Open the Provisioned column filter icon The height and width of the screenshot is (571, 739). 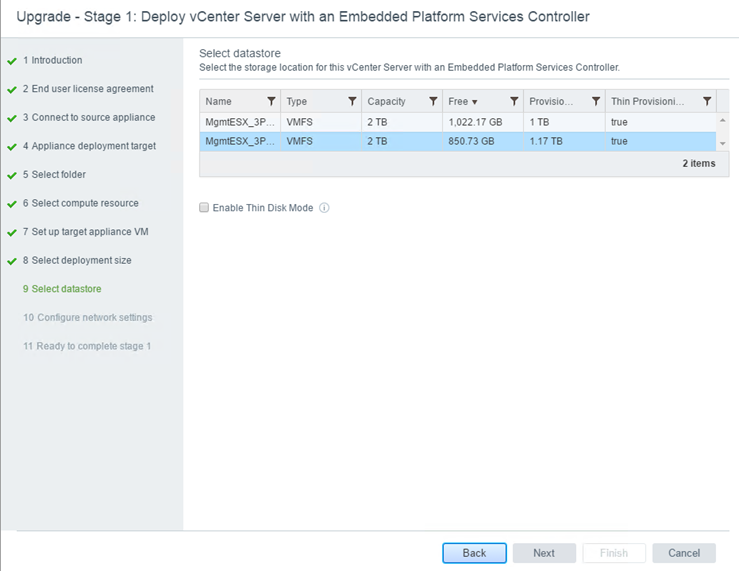[x=596, y=101]
